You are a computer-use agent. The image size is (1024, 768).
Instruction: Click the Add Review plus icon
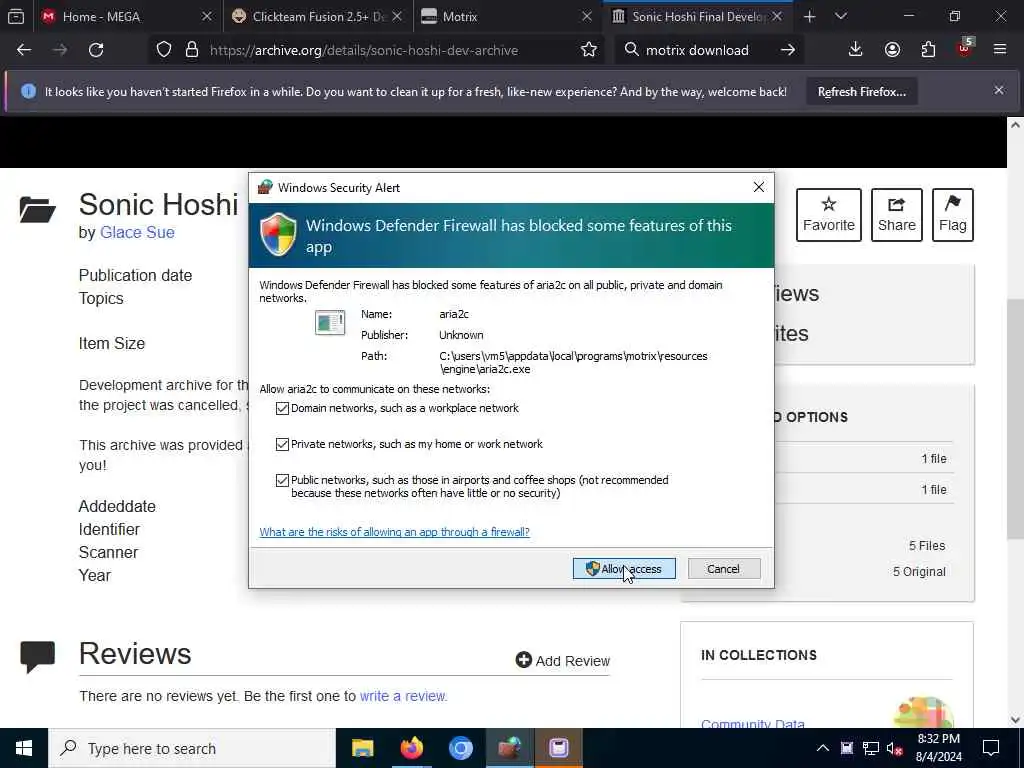click(523, 660)
